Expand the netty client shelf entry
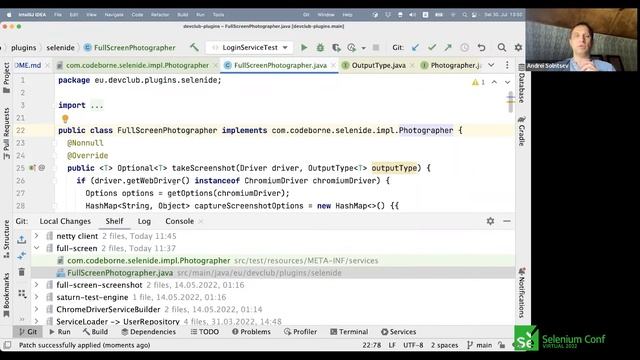 36,236
